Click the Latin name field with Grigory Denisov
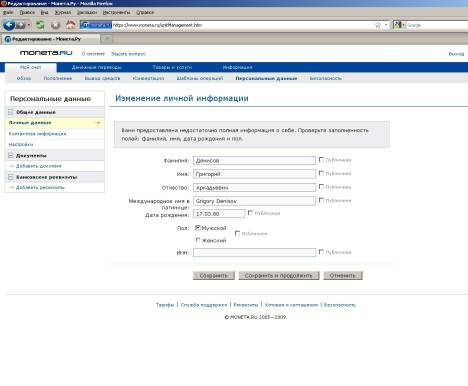468x386 pixels. pyautogui.click(x=254, y=201)
